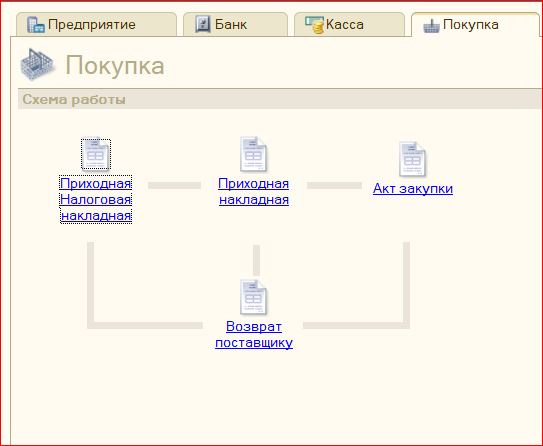This screenshot has width=543, height=446.
Task: Click the document icon above Возврат поставщику
Action: [254, 297]
